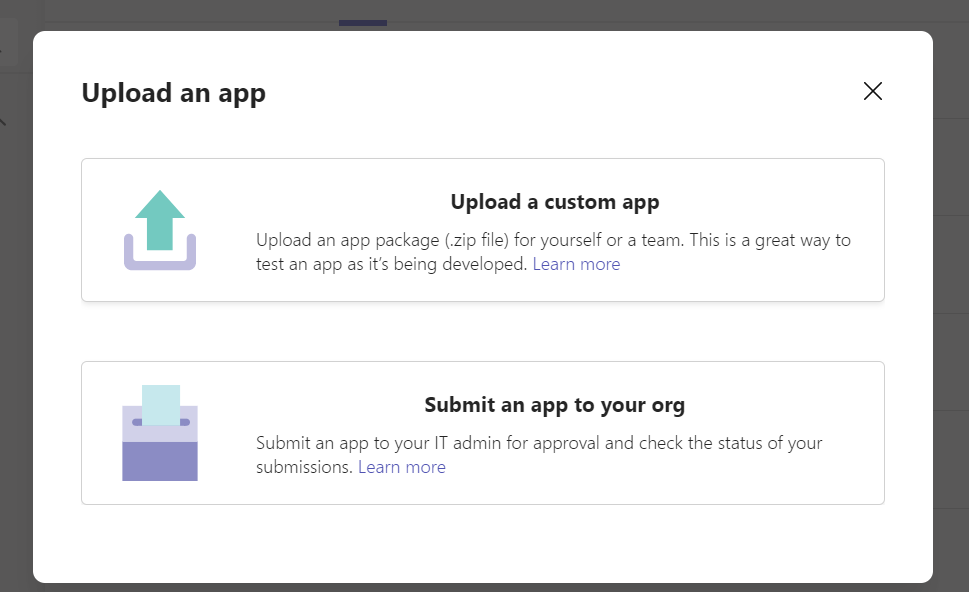Click the Upload an app dialog title
Image resolution: width=969 pixels, height=592 pixels.
coord(174,93)
